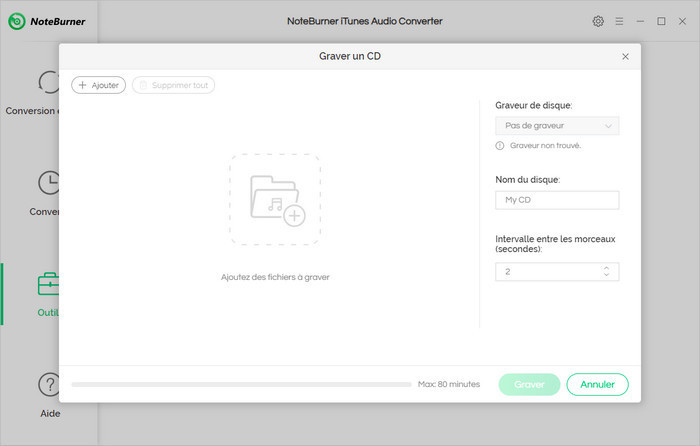Image resolution: width=700 pixels, height=446 pixels.
Task: Click the burn capacity progress bar
Action: (241, 384)
